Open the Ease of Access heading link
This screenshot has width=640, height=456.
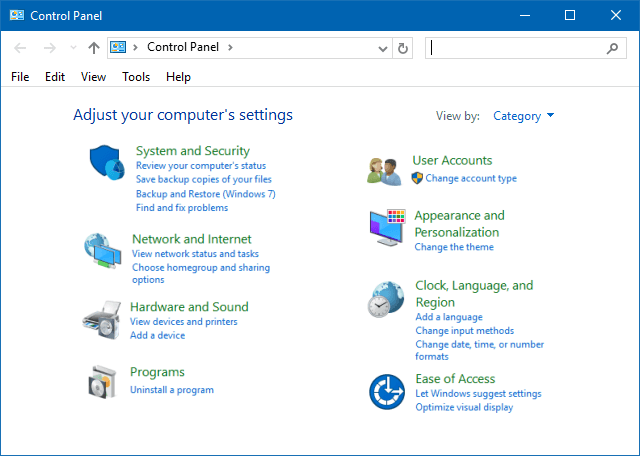coord(455,379)
